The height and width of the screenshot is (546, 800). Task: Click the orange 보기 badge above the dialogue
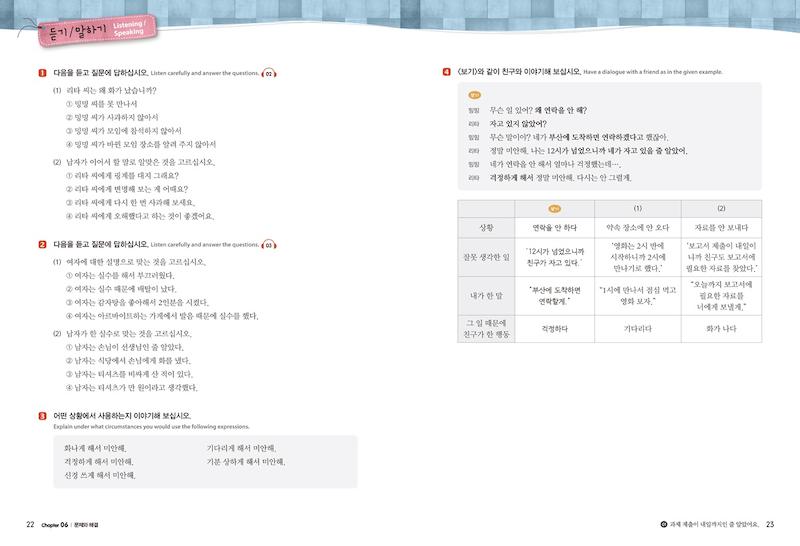pyautogui.click(x=474, y=95)
